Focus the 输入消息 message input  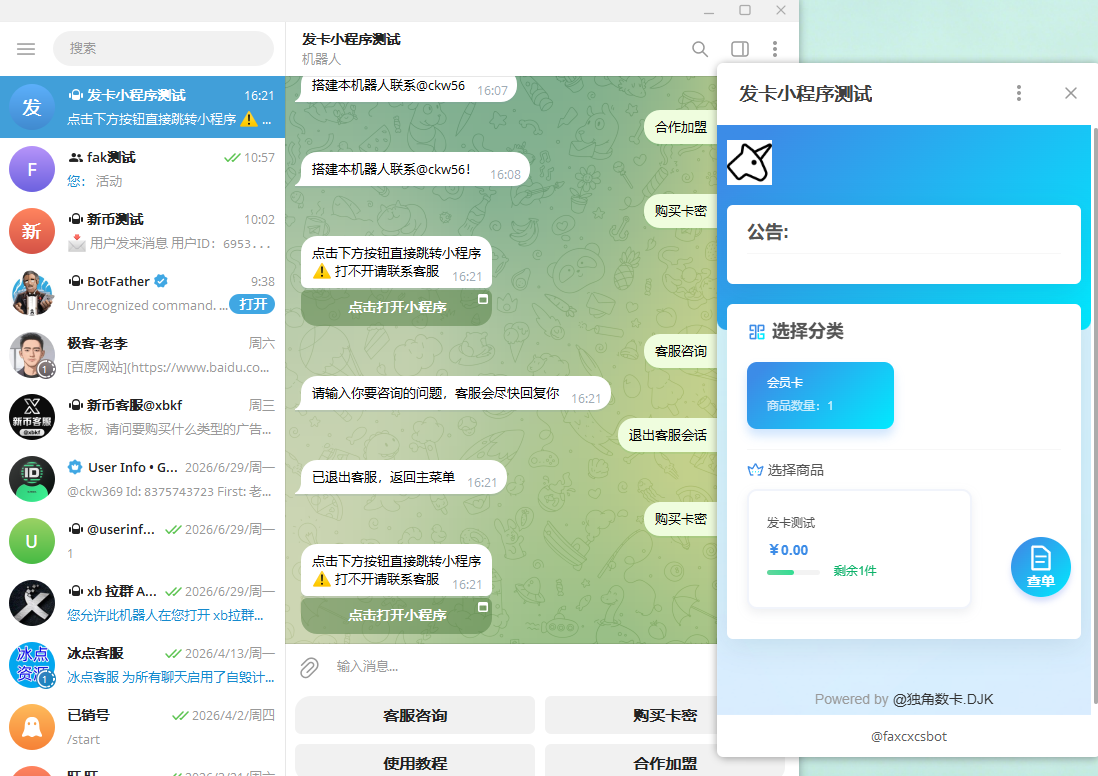518,667
